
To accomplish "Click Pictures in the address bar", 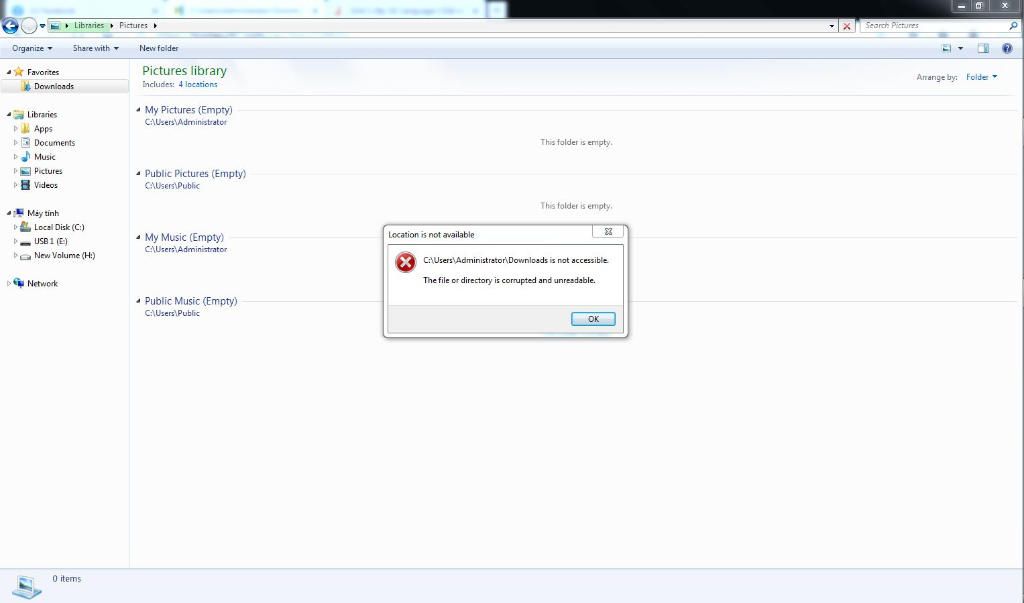I will pos(133,25).
